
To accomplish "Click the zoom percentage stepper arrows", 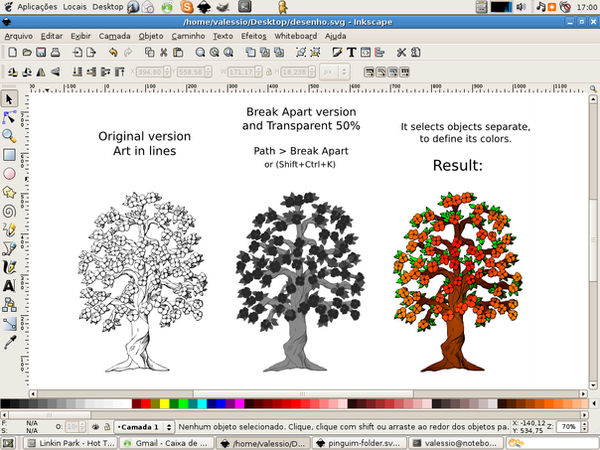I will coord(584,426).
